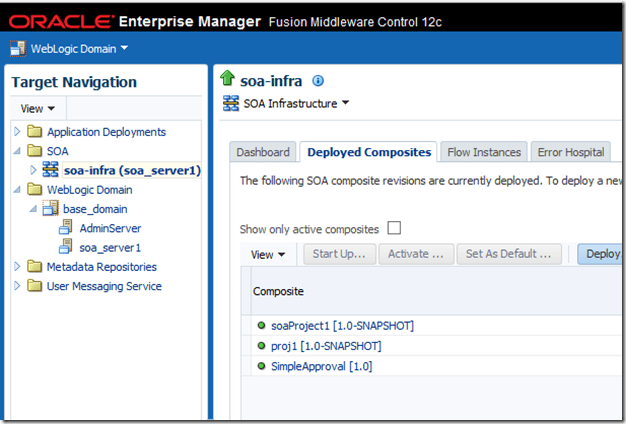Click the soa-infra tree node icon
This screenshot has width=626, height=424.
click(50, 169)
